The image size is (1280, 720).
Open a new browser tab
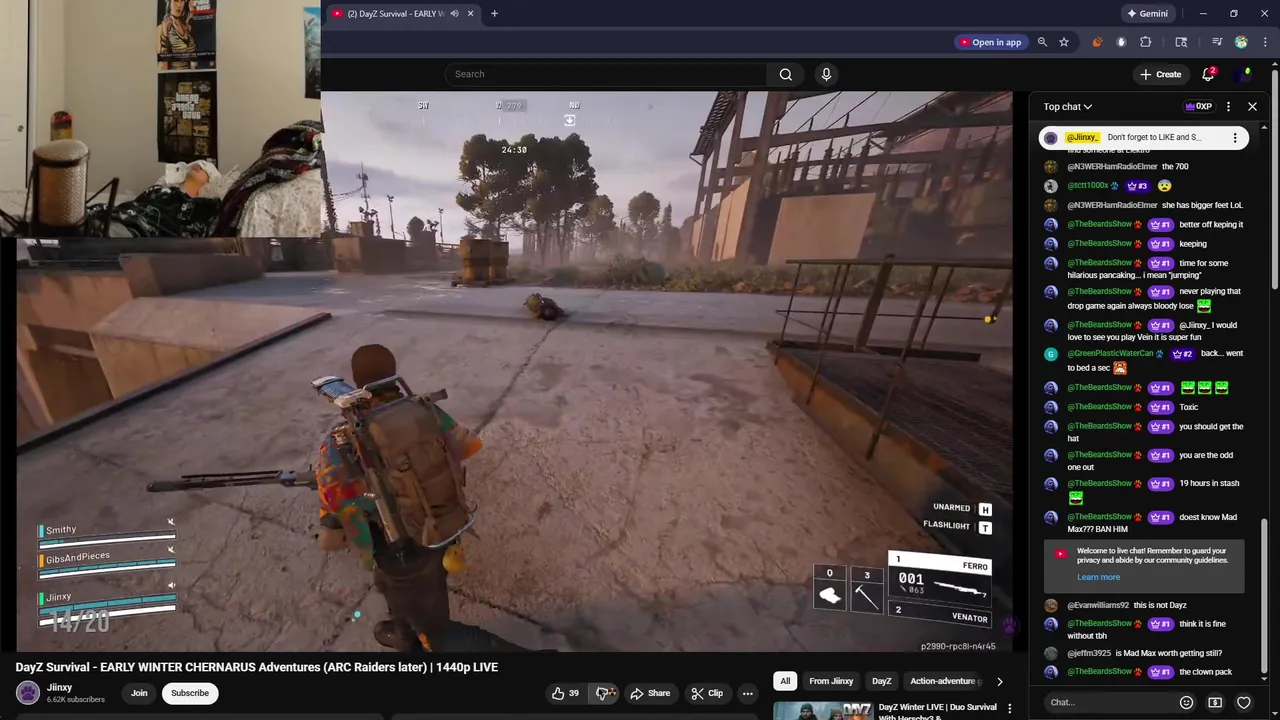(x=494, y=14)
